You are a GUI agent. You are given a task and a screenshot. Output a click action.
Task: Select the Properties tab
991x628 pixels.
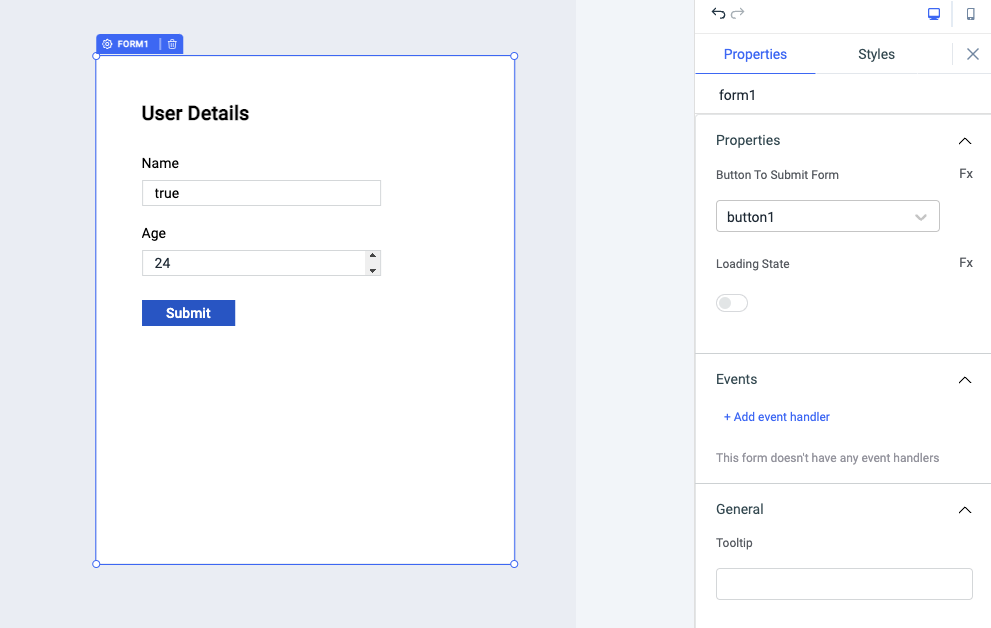click(x=755, y=54)
